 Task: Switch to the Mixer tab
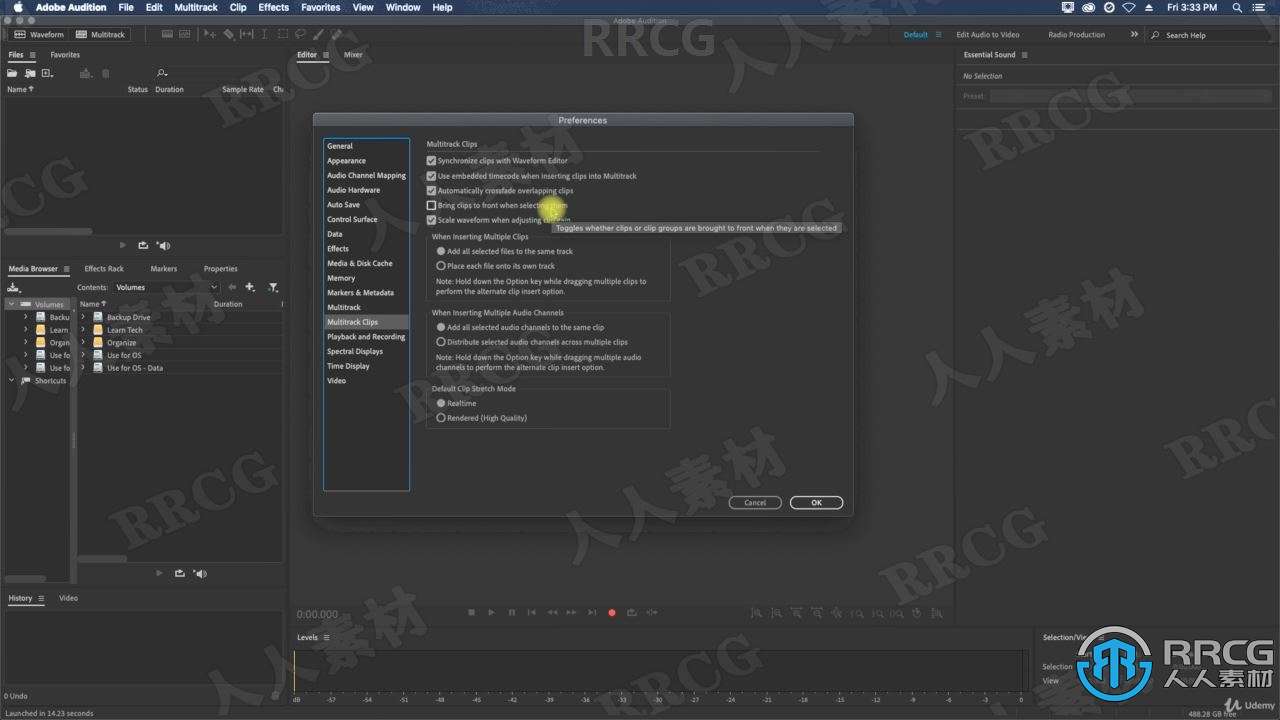tap(353, 55)
